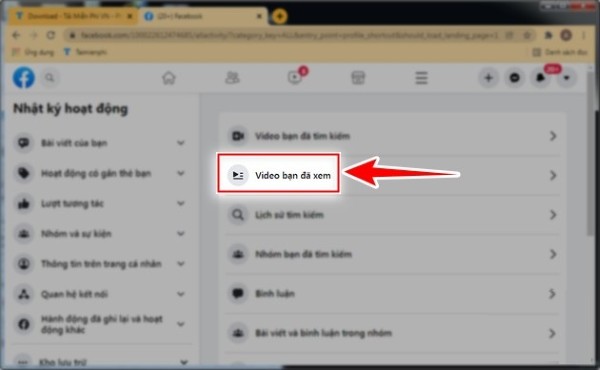Viewport: 600px width, 370px height.
Task: Open the notifications bell icon
Action: [x=541, y=78]
